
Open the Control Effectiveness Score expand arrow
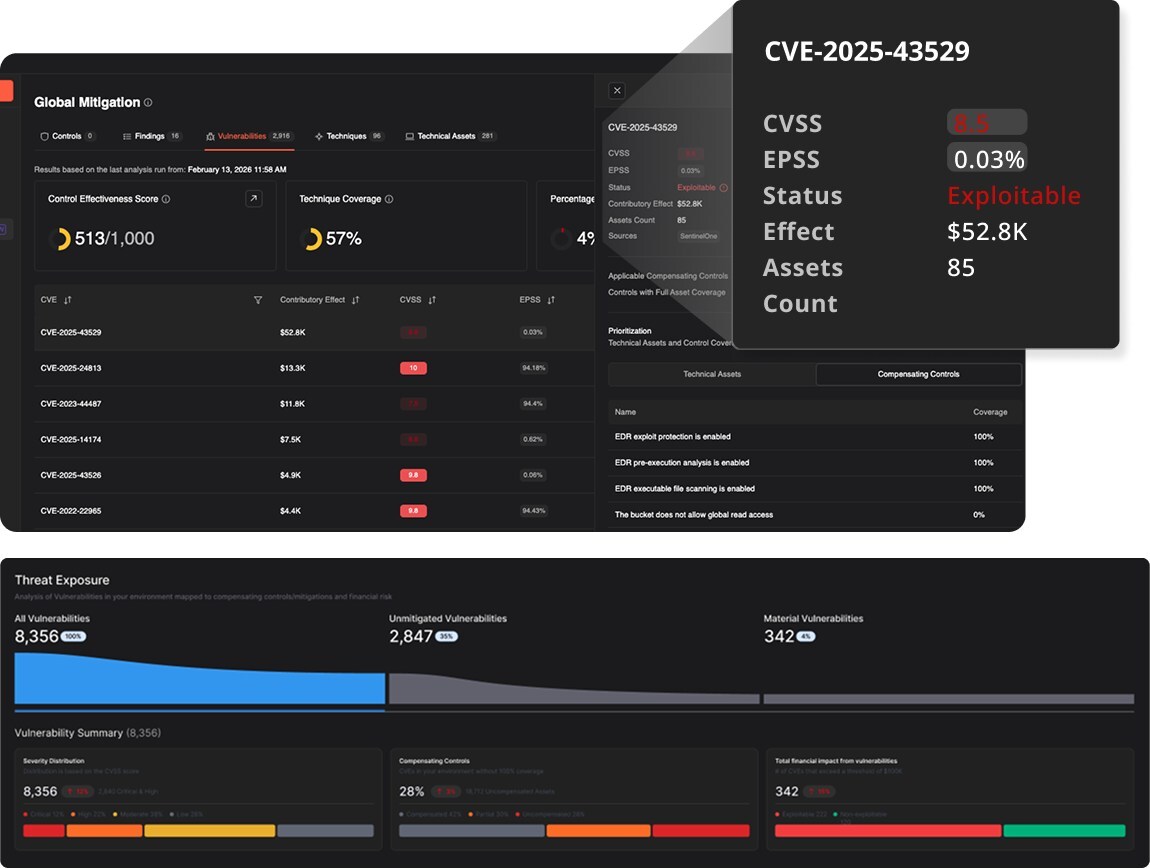coord(253,199)
